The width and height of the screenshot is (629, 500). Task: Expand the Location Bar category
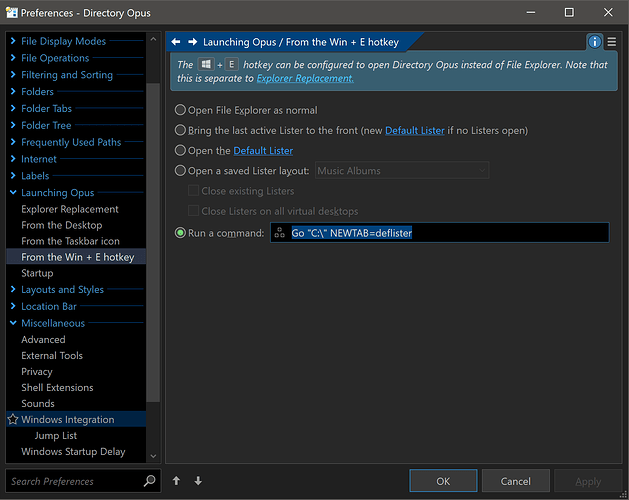click(13, 306)
